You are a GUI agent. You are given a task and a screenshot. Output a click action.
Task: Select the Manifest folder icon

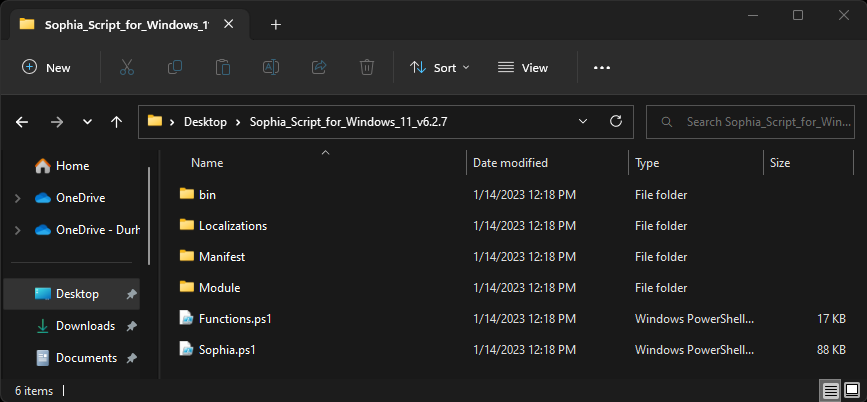click(187, 256)
